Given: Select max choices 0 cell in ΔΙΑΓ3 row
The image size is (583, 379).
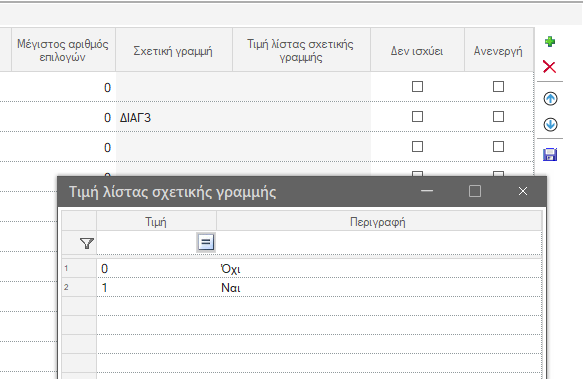Looking at the screenshot, I should (63, 118).
